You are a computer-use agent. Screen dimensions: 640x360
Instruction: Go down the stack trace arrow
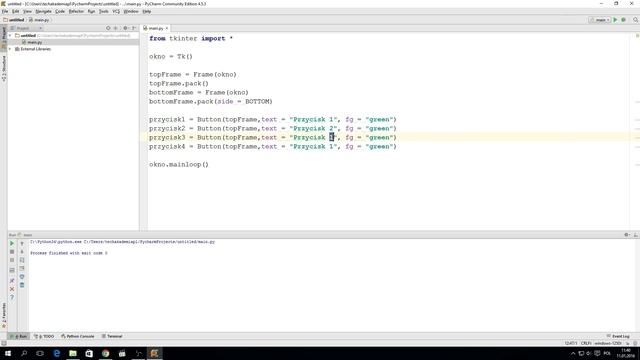[22, 252]
